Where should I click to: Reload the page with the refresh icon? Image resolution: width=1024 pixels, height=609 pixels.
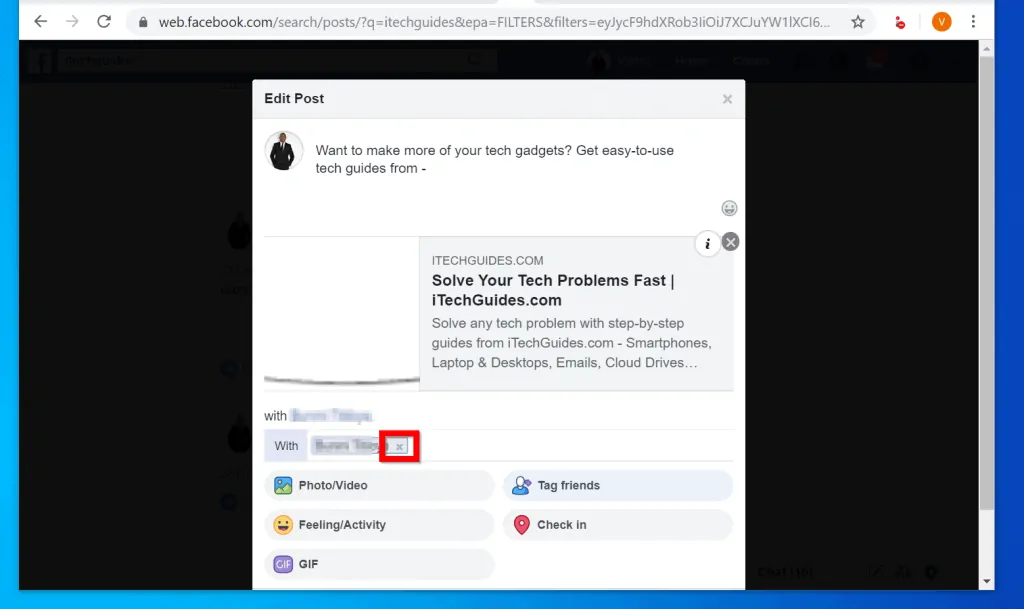(104, 21)
